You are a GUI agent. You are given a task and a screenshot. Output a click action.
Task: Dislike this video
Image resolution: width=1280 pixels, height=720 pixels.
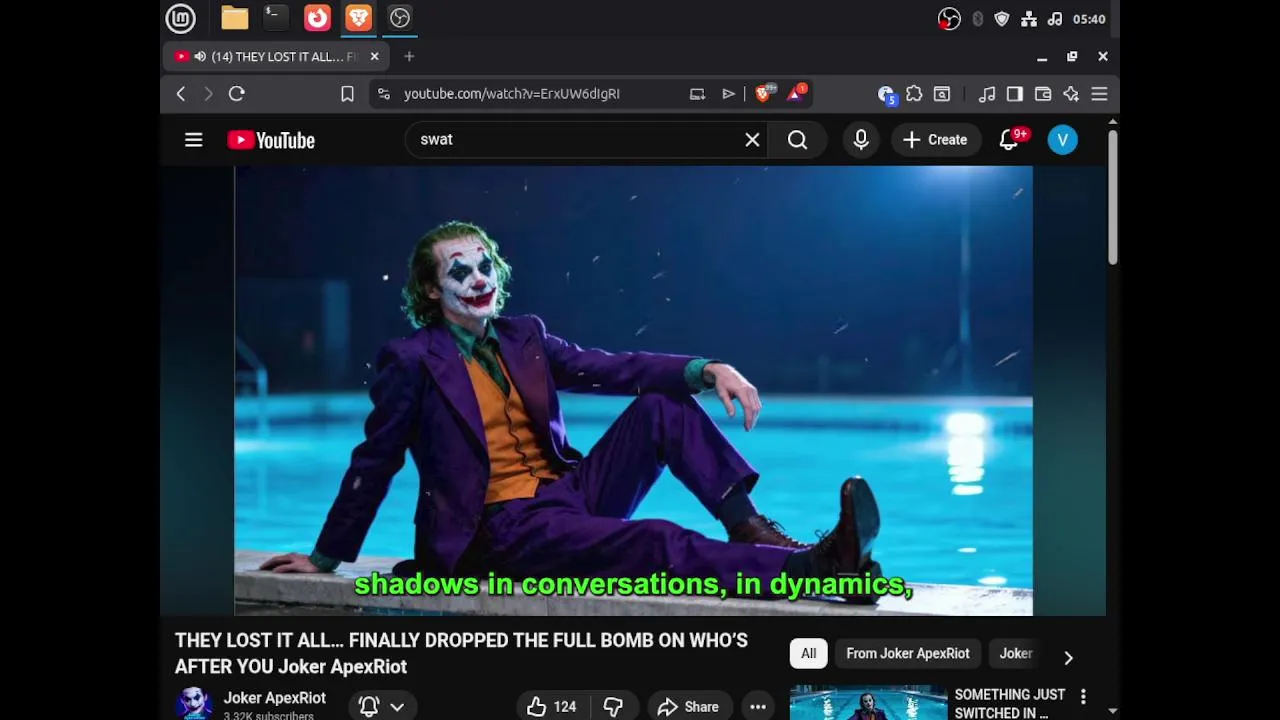tap(614, 706)
